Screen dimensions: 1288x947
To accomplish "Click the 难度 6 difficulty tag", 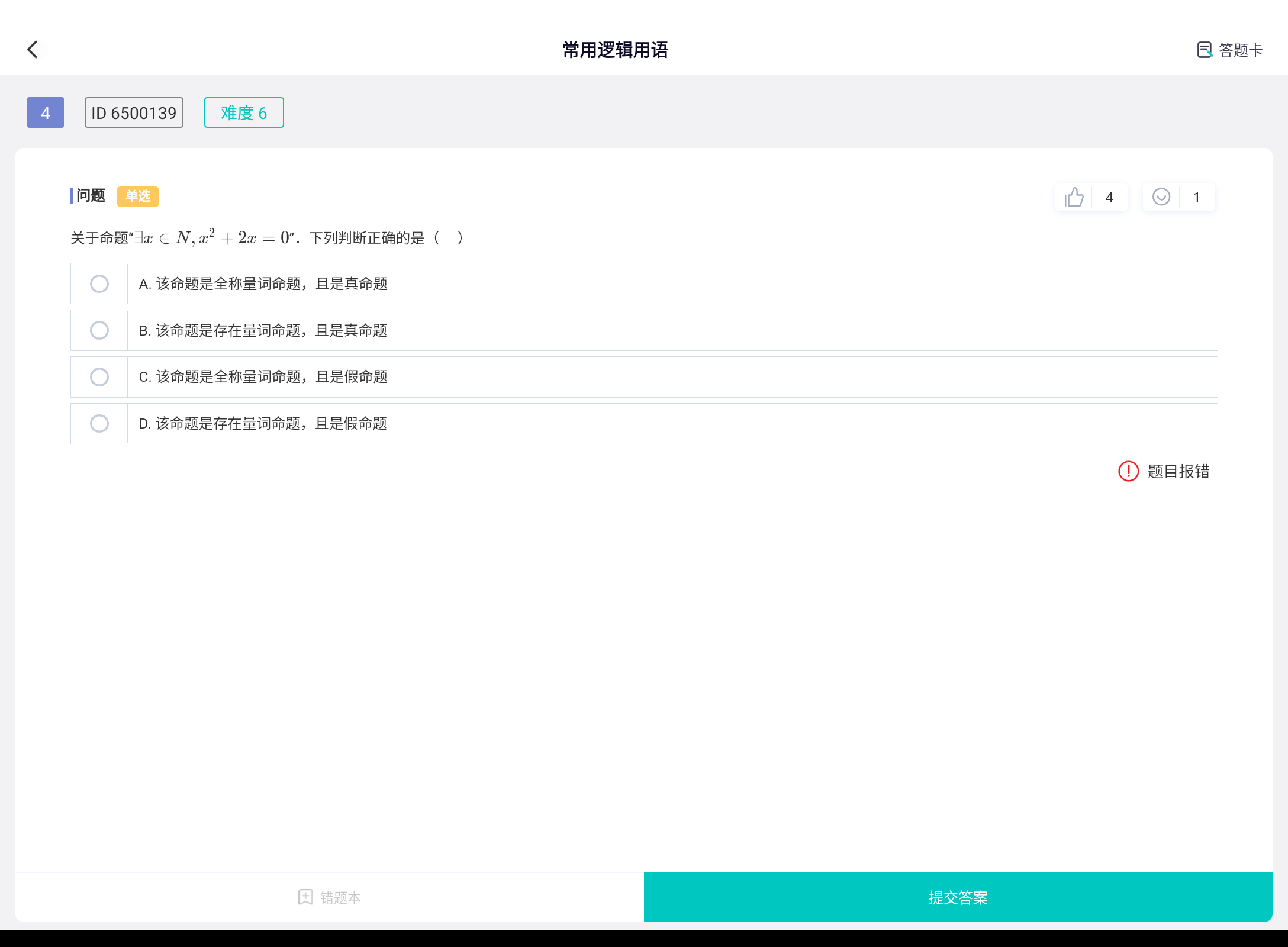I will 244,112.
